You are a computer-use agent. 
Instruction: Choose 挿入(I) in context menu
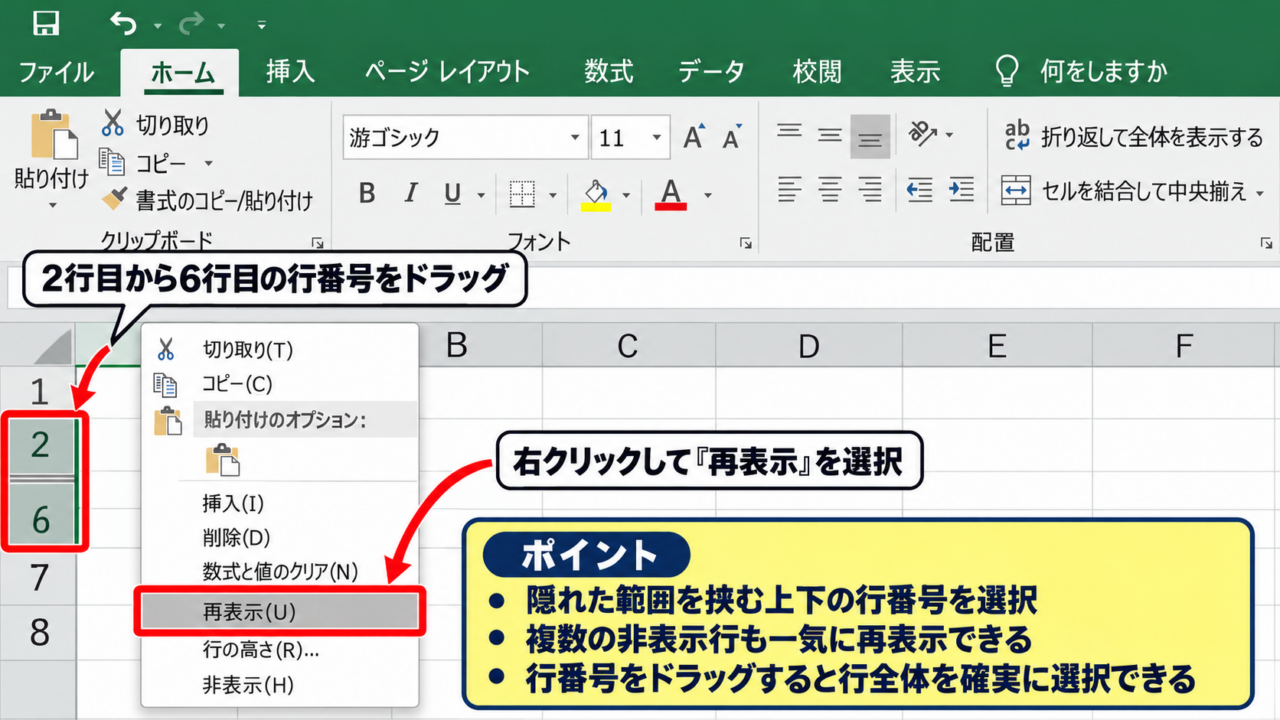[x=280, y=503]
